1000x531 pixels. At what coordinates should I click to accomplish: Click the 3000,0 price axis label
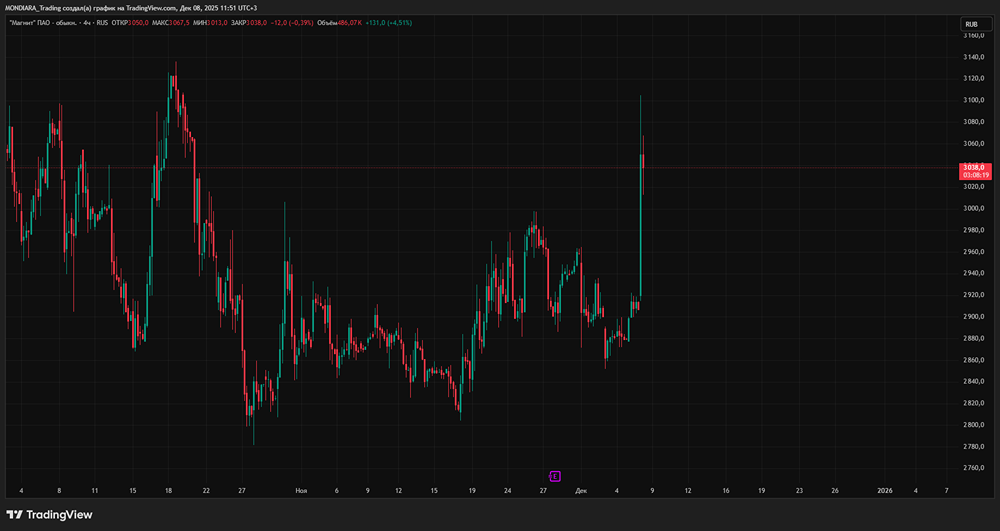(x=975, y=208)
